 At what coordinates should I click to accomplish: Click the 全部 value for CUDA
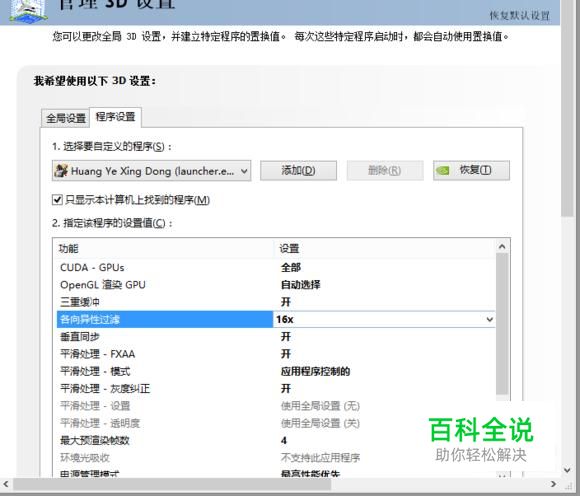[x=291, y=267]
